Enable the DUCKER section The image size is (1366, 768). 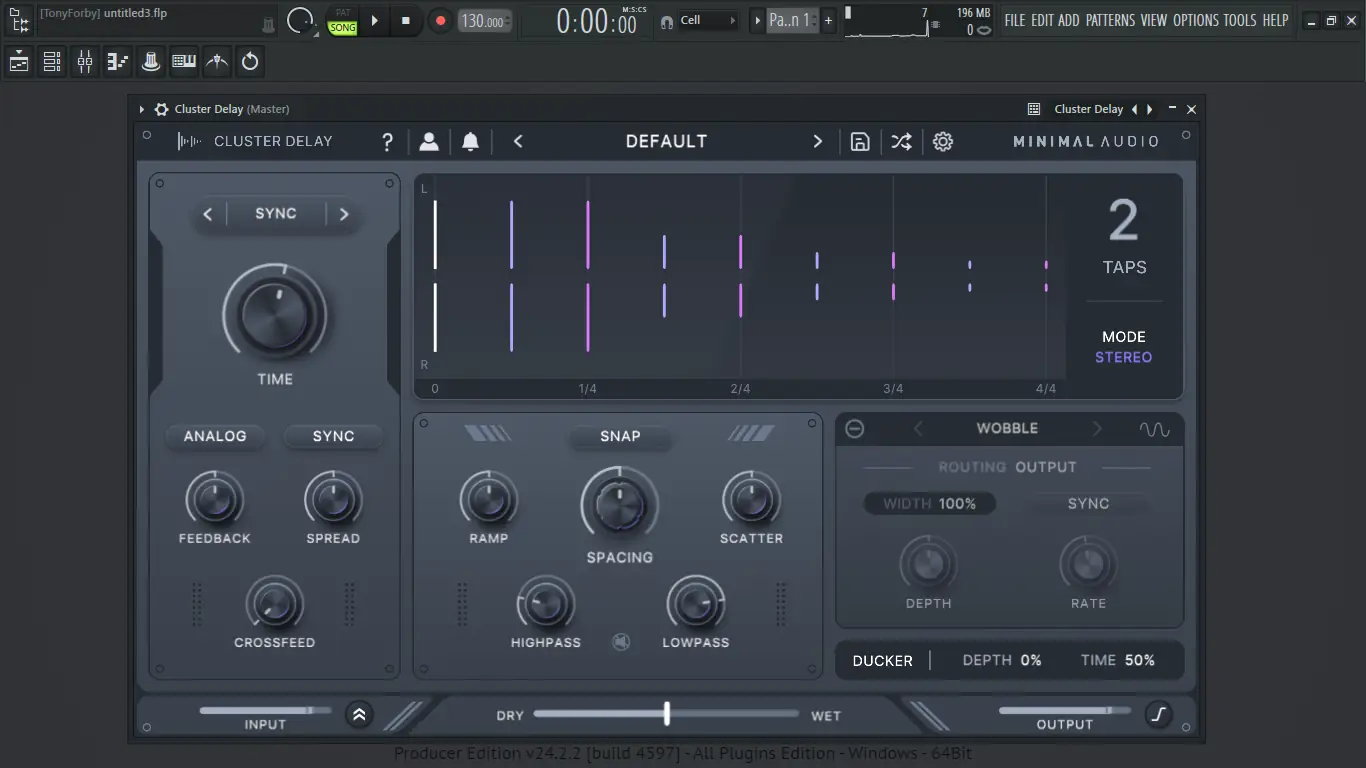pos(884,660)
